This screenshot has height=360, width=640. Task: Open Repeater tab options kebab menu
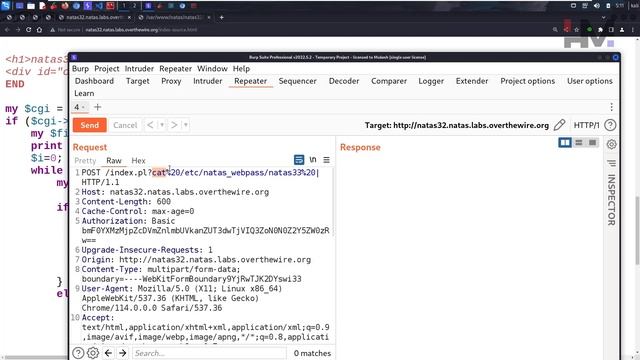pos(611,107)
